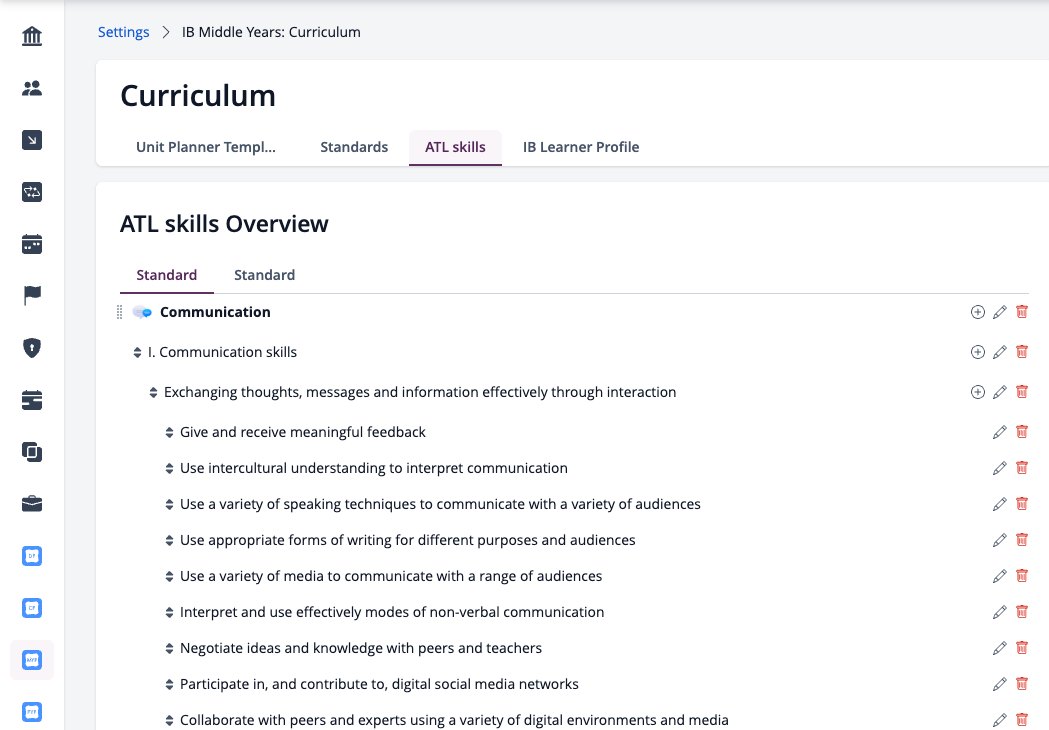1049x730 pixels.
Task: Click sort arrows beside Use intercultural understanding
Action: click(x=169, y=469)
